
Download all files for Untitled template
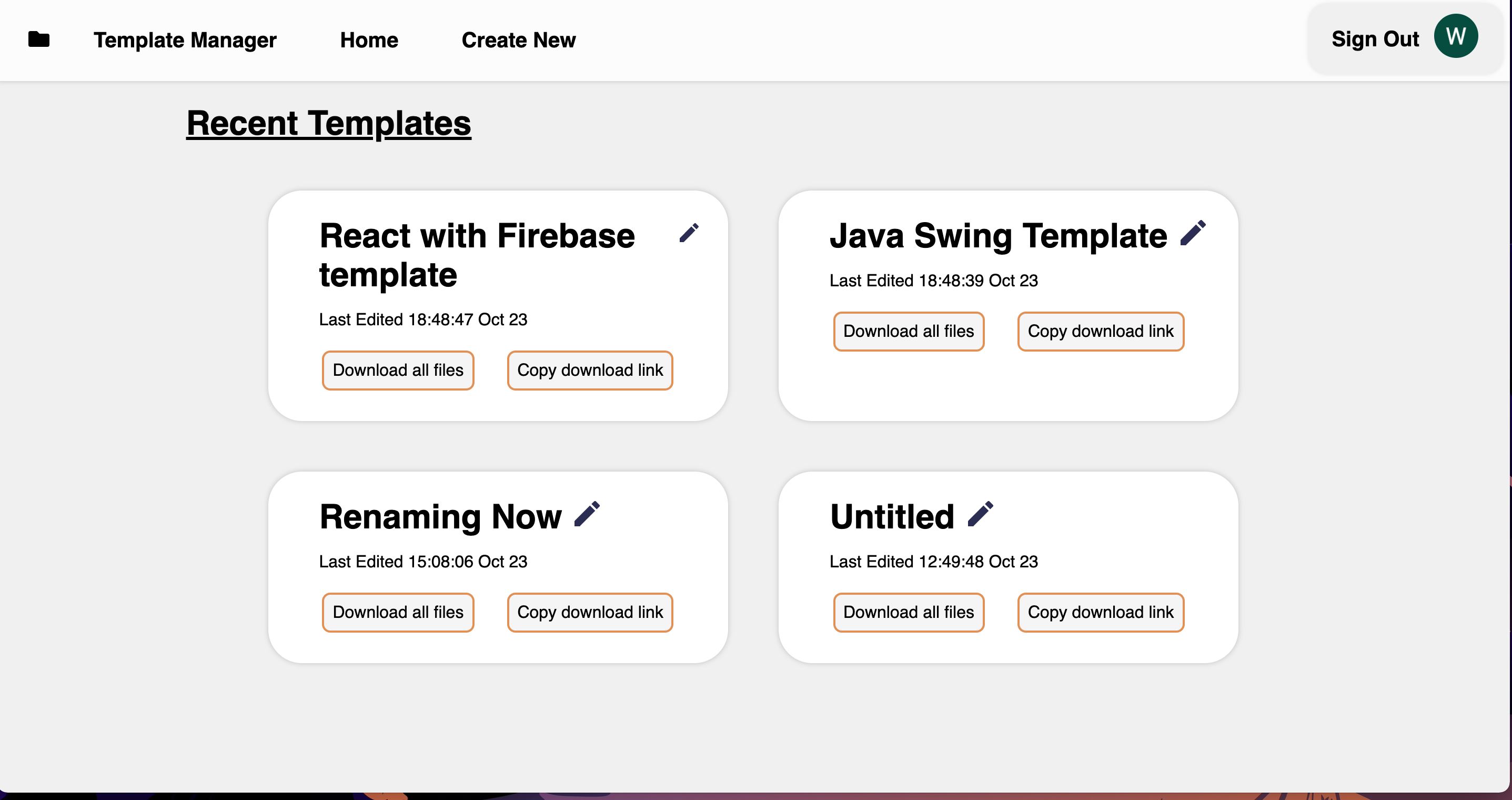click(x=908, y=612)
